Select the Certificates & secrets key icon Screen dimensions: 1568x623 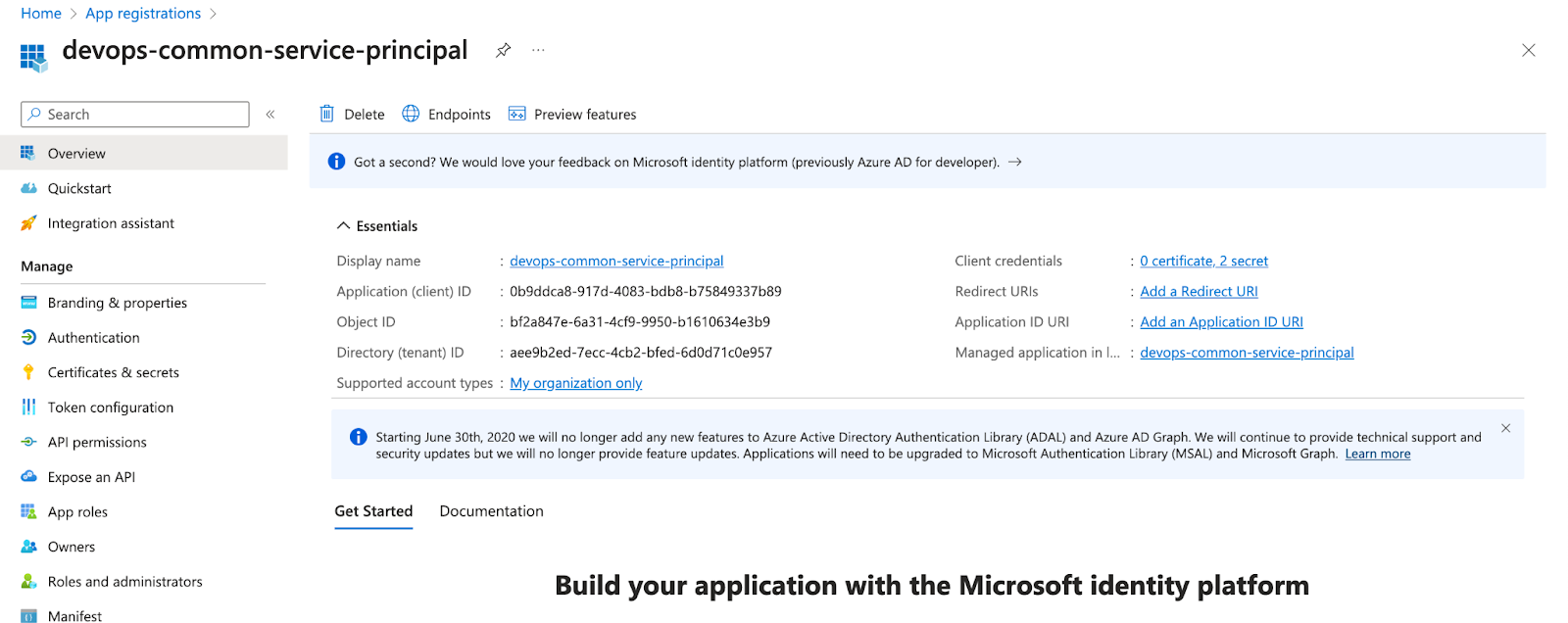click(28, 372)
